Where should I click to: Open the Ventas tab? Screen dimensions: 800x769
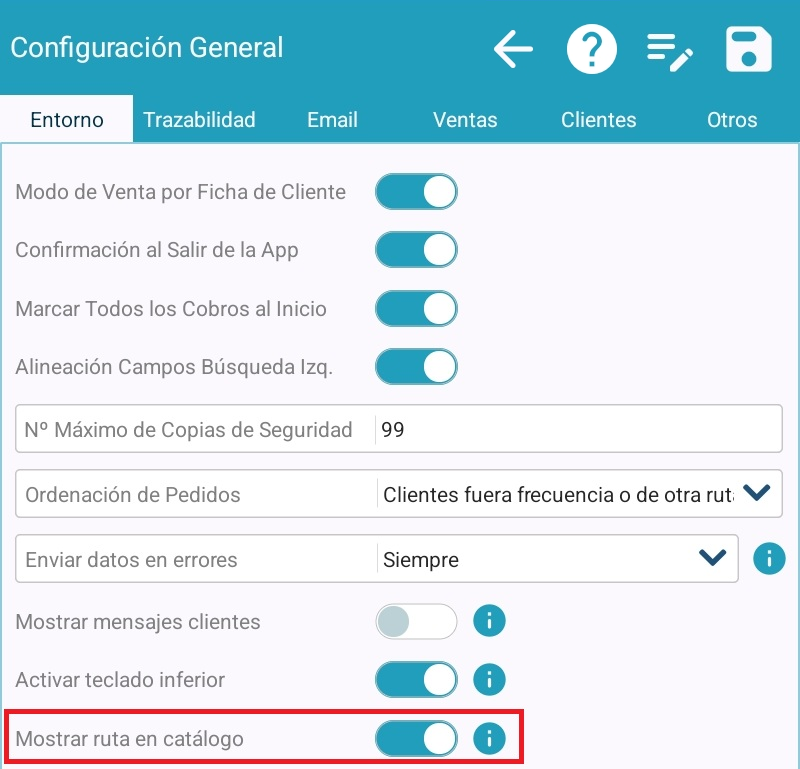(x=465, y=120)
